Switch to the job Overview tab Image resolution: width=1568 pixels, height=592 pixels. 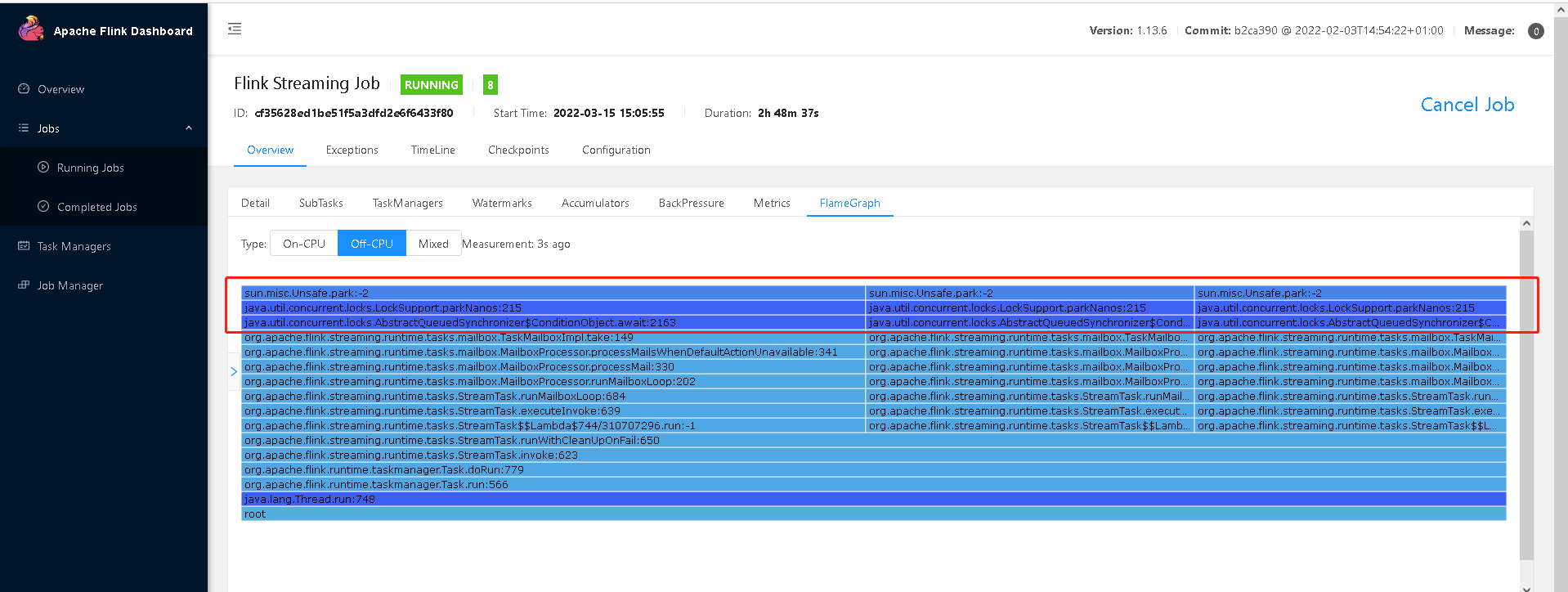[270, 150]
